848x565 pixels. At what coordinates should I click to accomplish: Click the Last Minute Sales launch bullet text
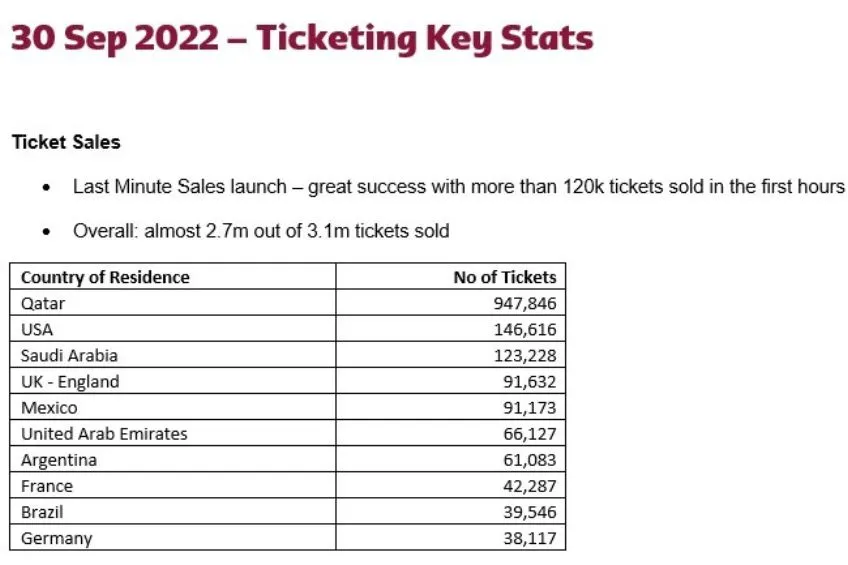(458, 187)
